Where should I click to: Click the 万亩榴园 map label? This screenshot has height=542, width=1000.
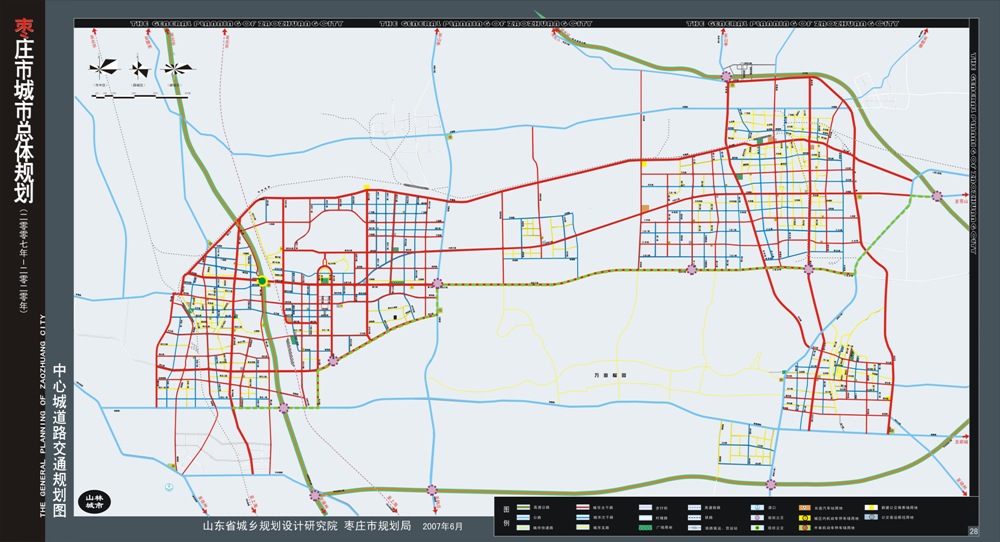point(610,376)
